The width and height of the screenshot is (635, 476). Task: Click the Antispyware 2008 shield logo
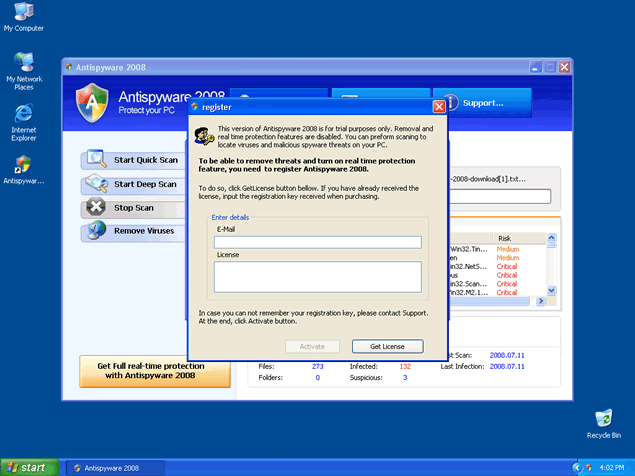pos(92,102)
